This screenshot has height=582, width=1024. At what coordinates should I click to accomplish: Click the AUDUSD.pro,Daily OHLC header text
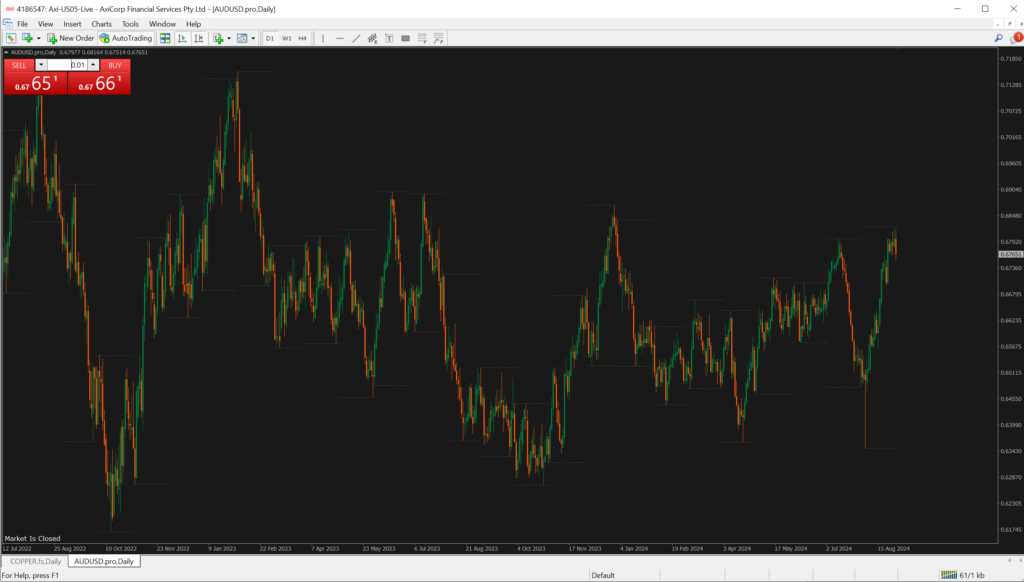pyautogui.click(x=79, y=52)
